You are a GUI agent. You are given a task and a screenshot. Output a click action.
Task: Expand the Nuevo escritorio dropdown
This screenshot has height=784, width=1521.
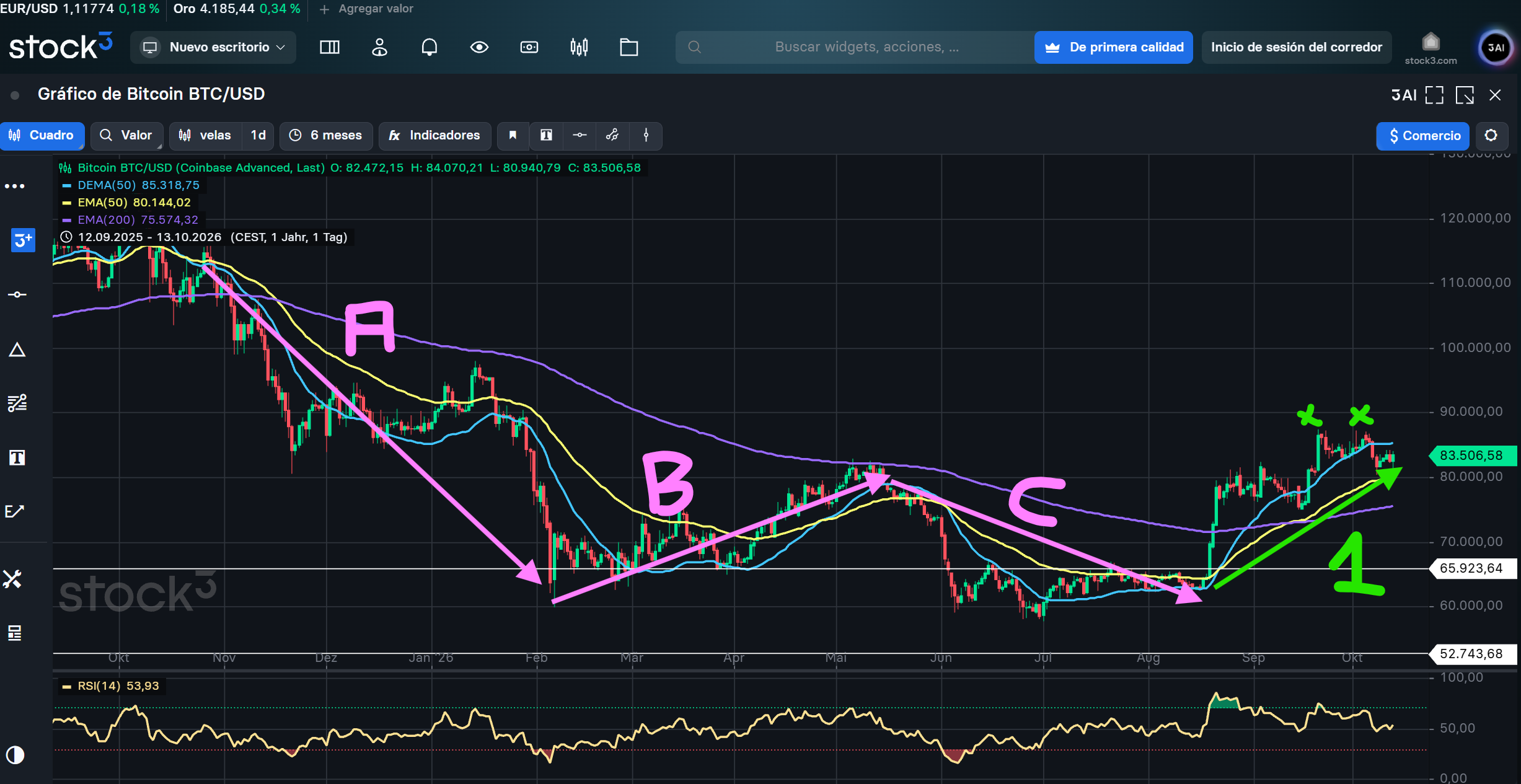213,47
